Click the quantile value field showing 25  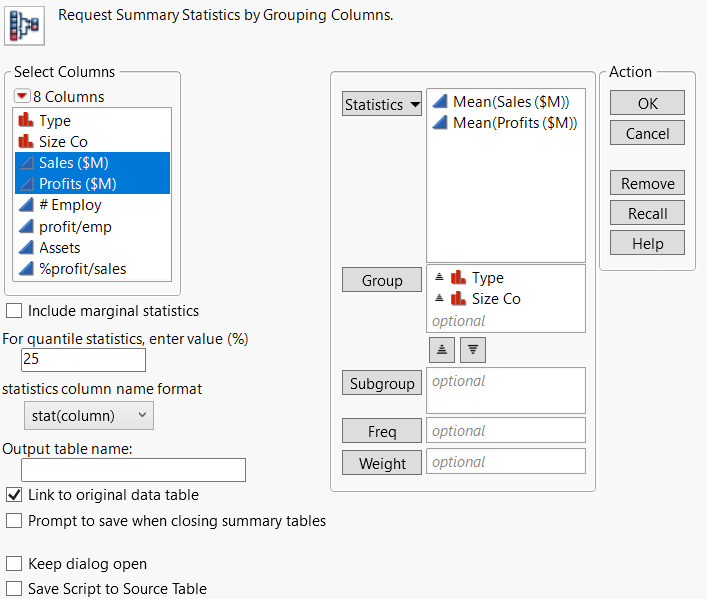[x=83, y=360]
